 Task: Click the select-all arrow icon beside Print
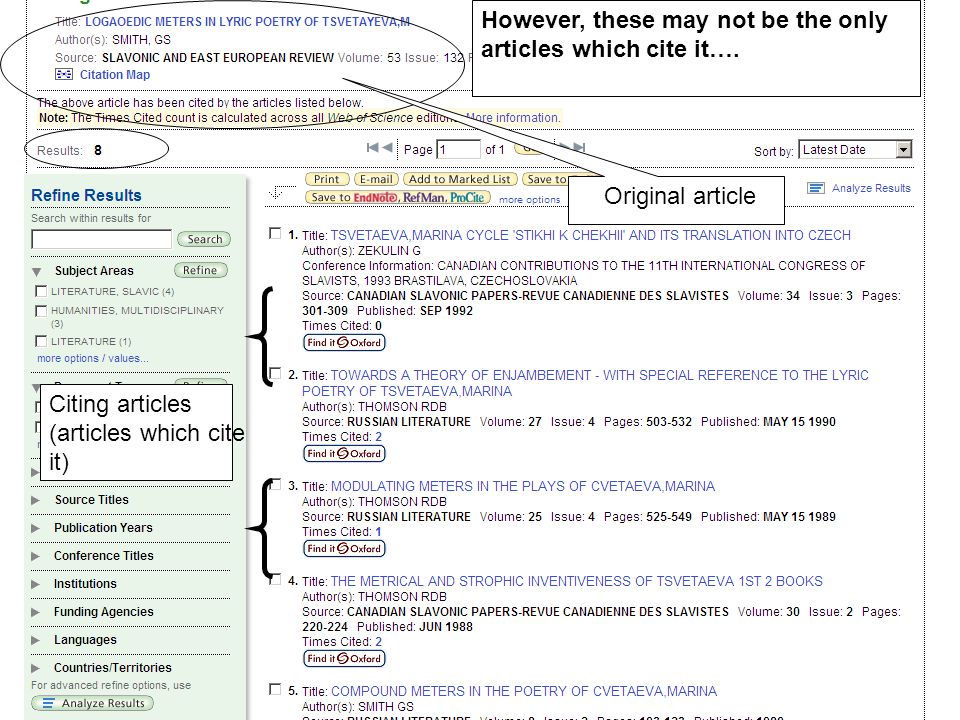[x=276, y=192]
